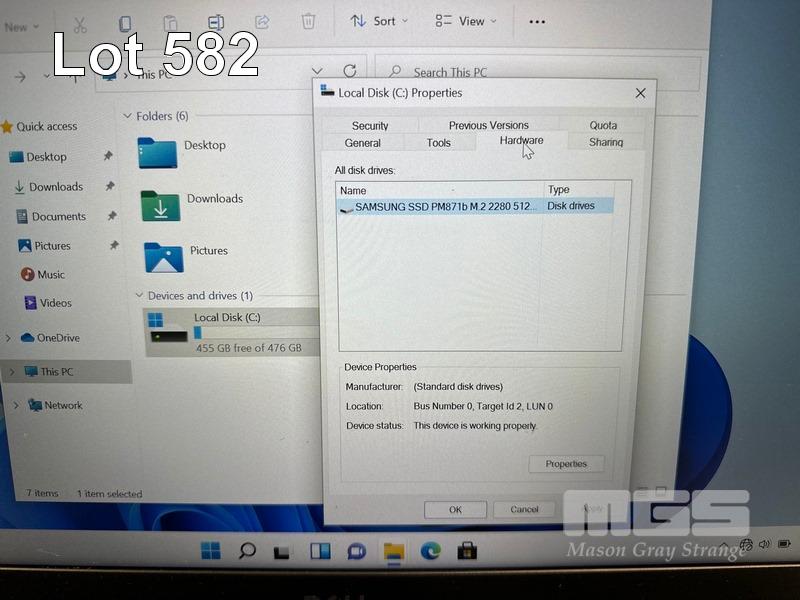Click the Properties button under Device Properties
Image resolution: width=800 pixels, height=600 pixels.
click(x=566, y=464)
